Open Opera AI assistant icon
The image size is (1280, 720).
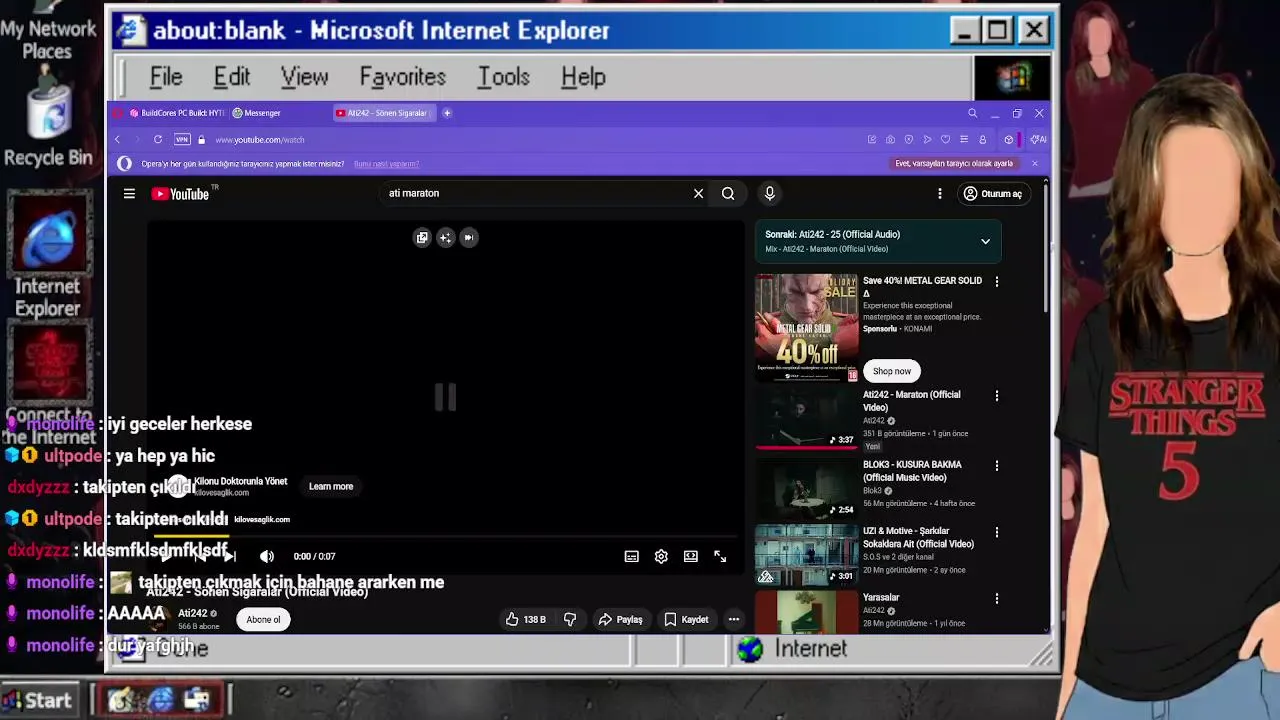click(1039, 140)
